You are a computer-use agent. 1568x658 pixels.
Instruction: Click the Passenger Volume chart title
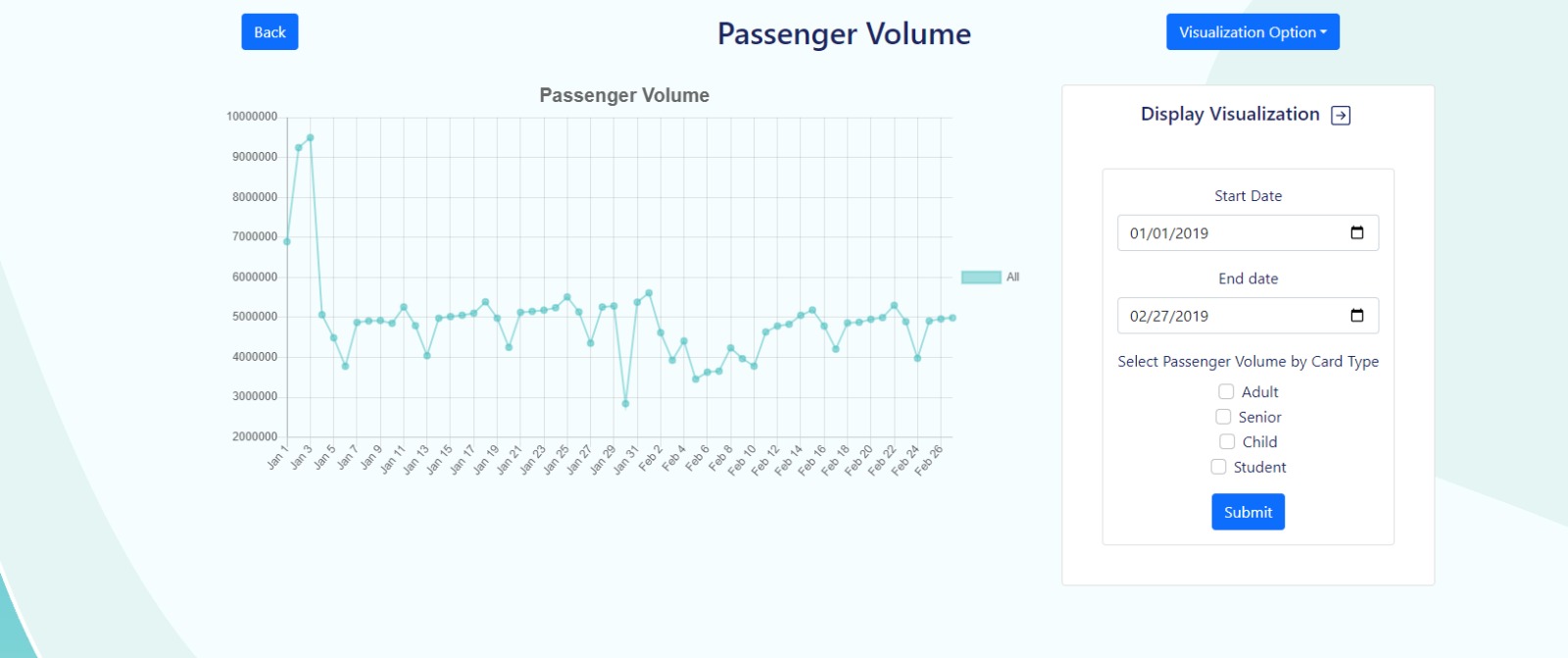pos(623,95)
